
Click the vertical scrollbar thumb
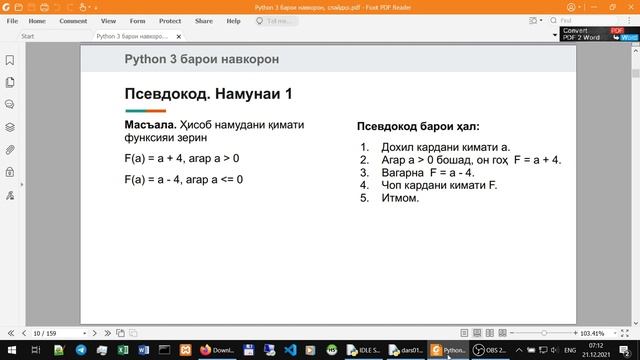[636, 73]
